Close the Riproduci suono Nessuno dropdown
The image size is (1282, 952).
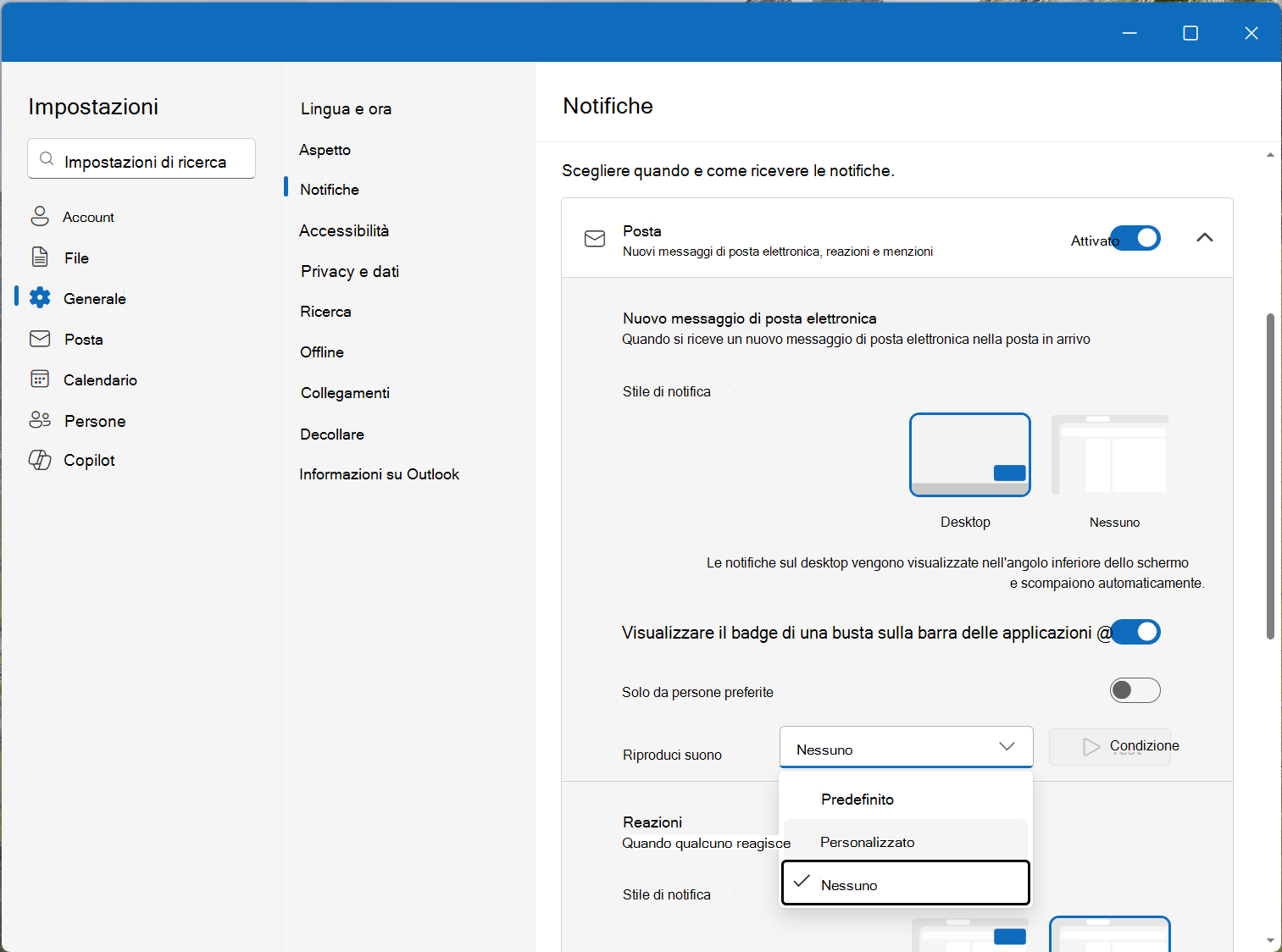click(x=906, y=747)
